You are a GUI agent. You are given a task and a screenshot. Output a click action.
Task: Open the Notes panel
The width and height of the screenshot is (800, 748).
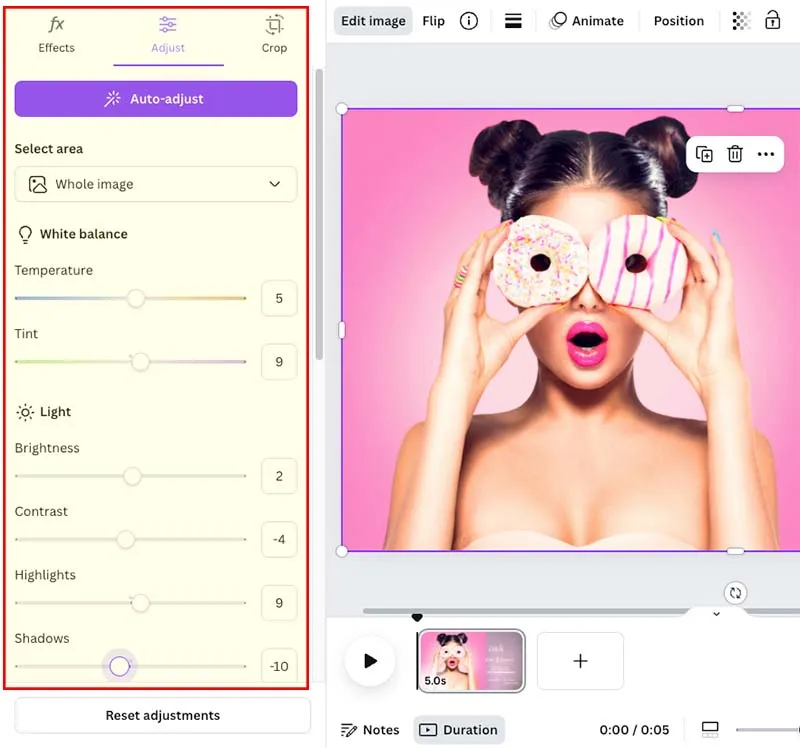[370, 729]
